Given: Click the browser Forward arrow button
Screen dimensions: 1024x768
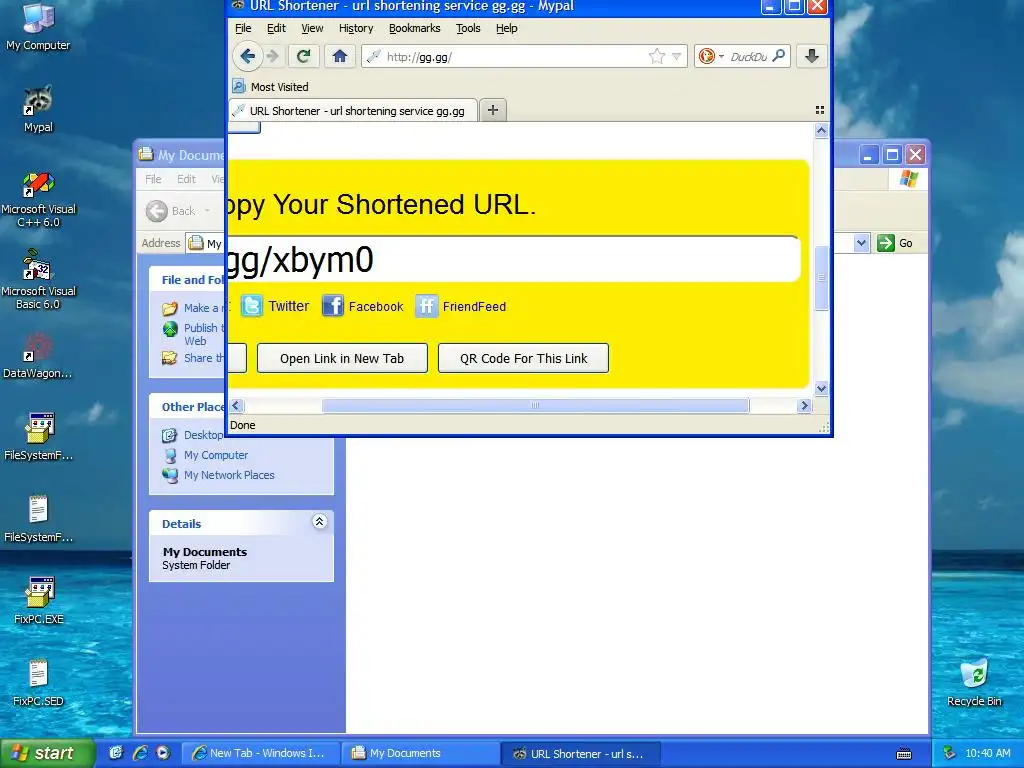Looking at the screenshot, I should (x=273, y=57).
